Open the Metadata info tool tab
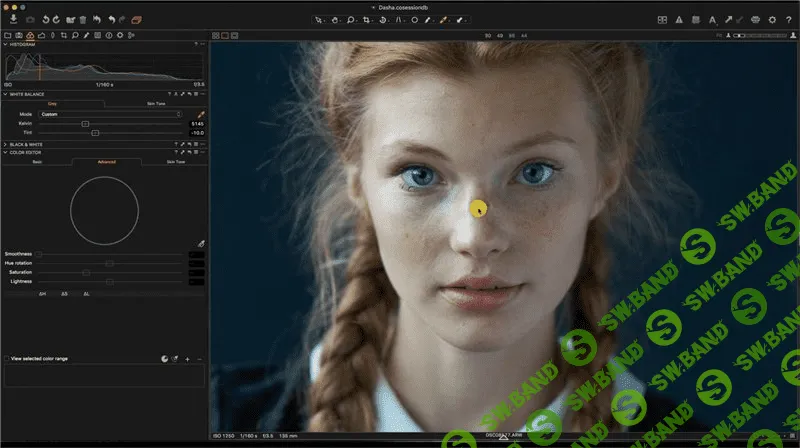 click(x=109, y=35)
